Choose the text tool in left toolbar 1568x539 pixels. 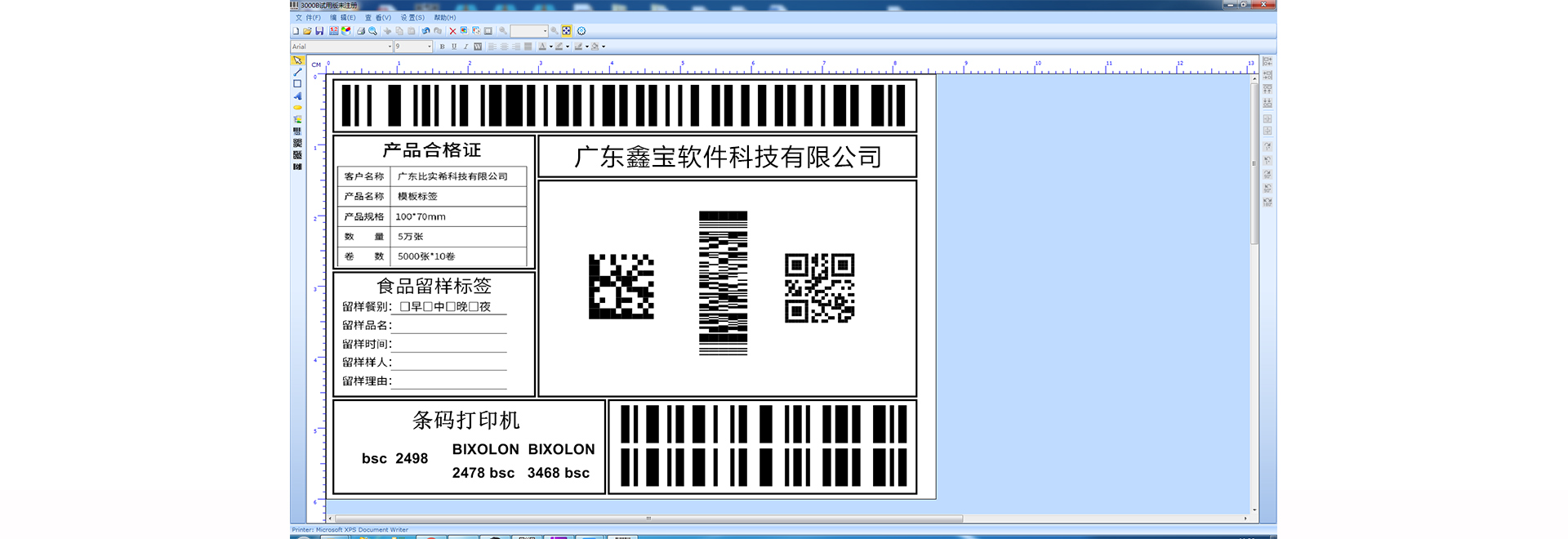coord(297,96)
